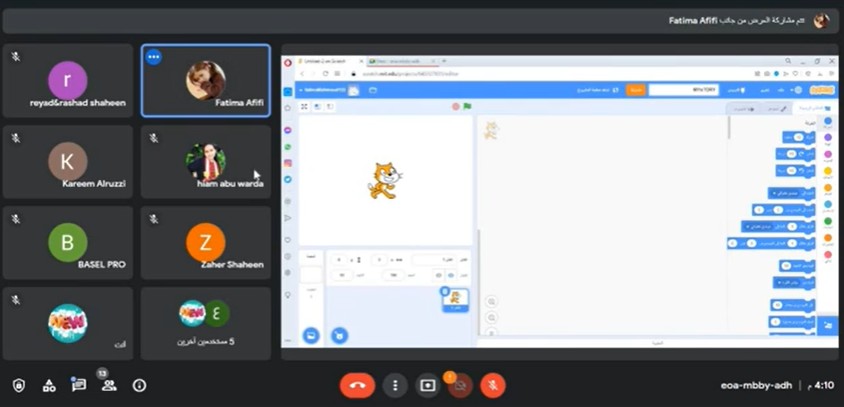The width and height of the screenshot is (844, 407).
Task: Click the Scratch green flag to run
Action: click(467, 106)
